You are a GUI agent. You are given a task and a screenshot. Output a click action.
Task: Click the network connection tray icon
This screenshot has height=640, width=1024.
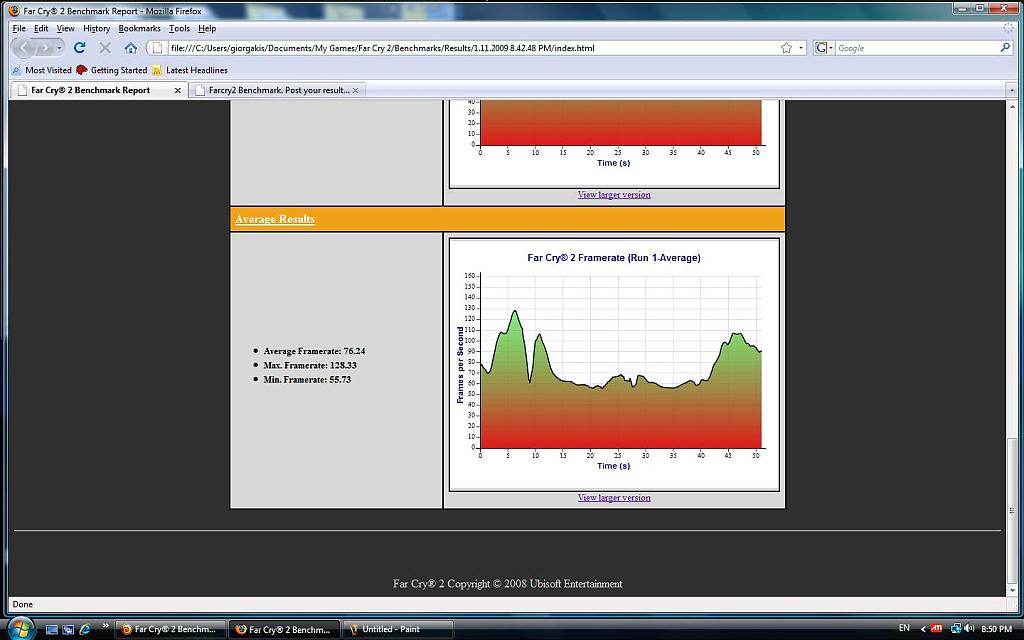[955, 629]
